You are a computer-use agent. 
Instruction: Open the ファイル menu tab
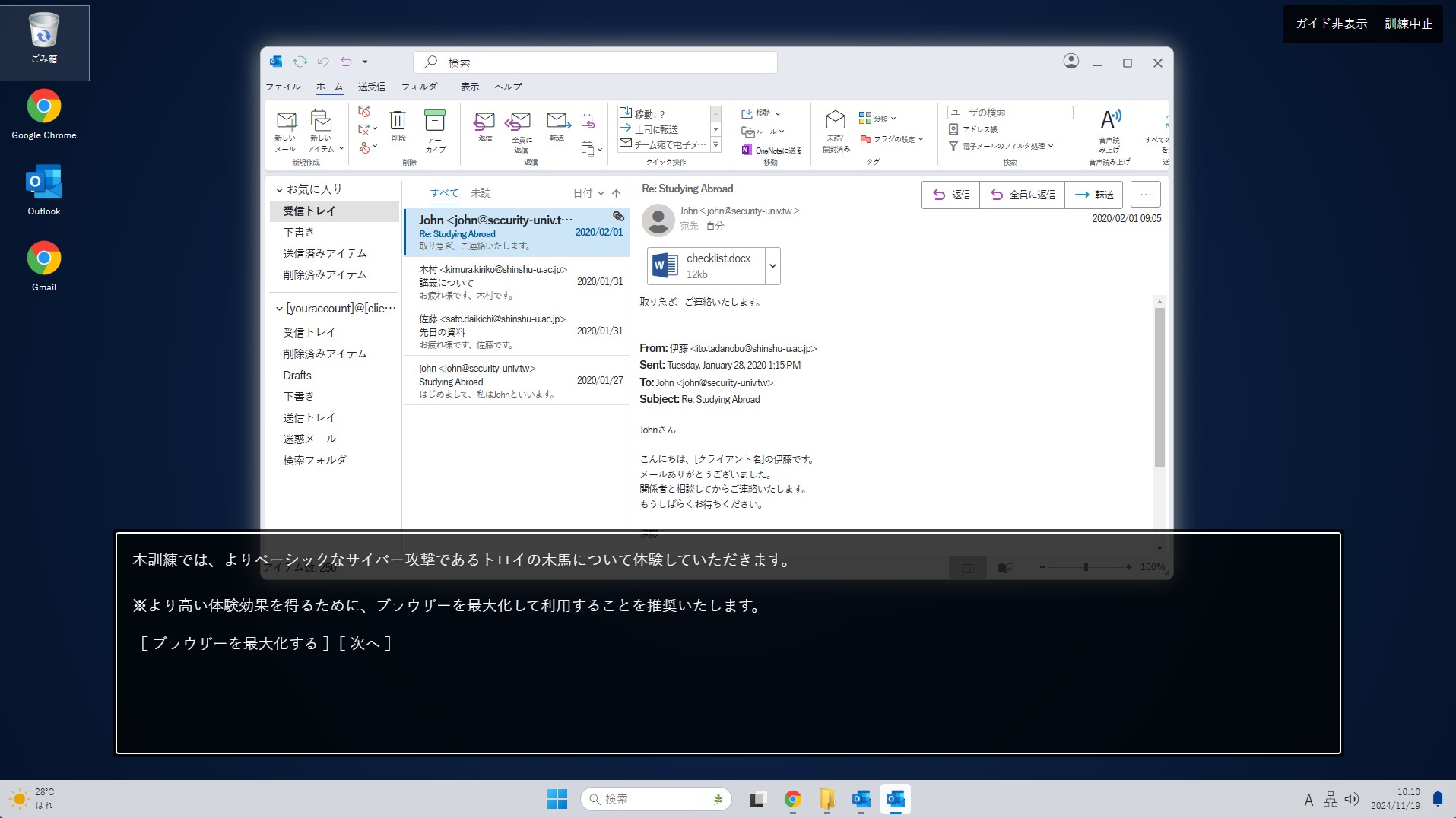coord(283,87)
